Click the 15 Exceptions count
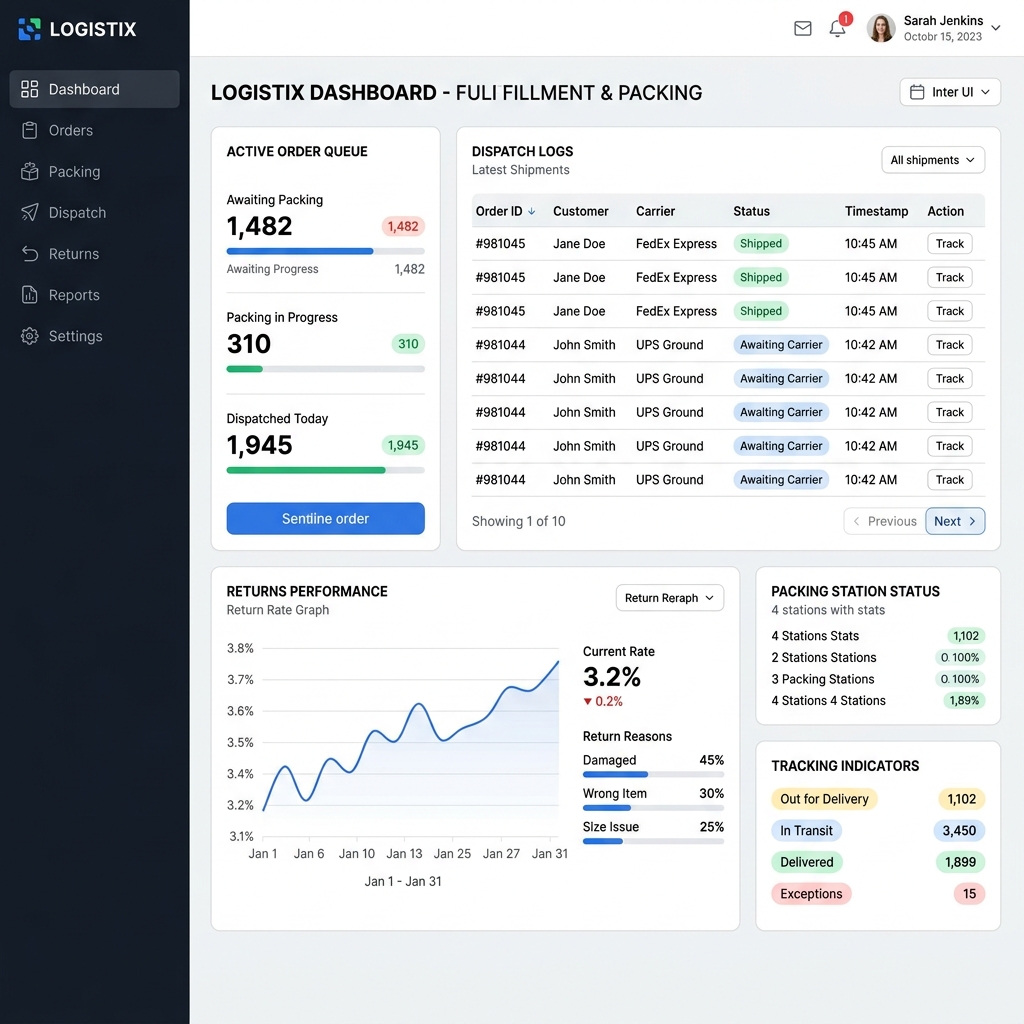Image resolution: width=1024 pixels, height=1024 pixels. [969, 893]
